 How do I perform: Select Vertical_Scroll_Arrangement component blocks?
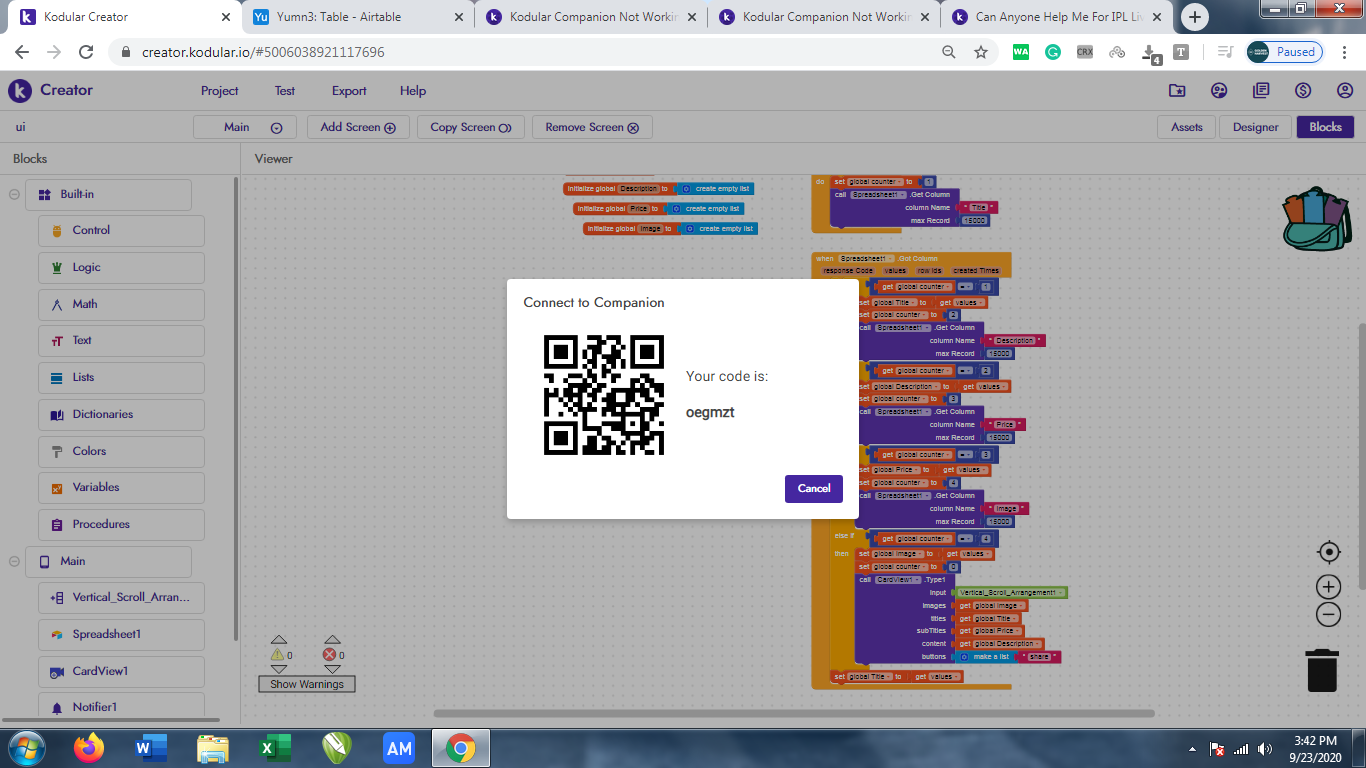click(121, 597)
